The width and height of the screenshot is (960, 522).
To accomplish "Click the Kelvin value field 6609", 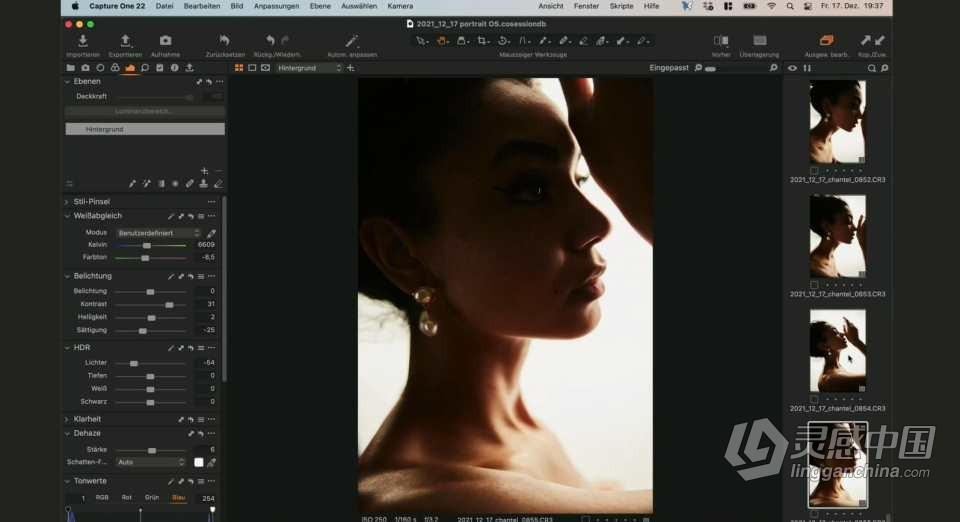I will click(206, 245).
